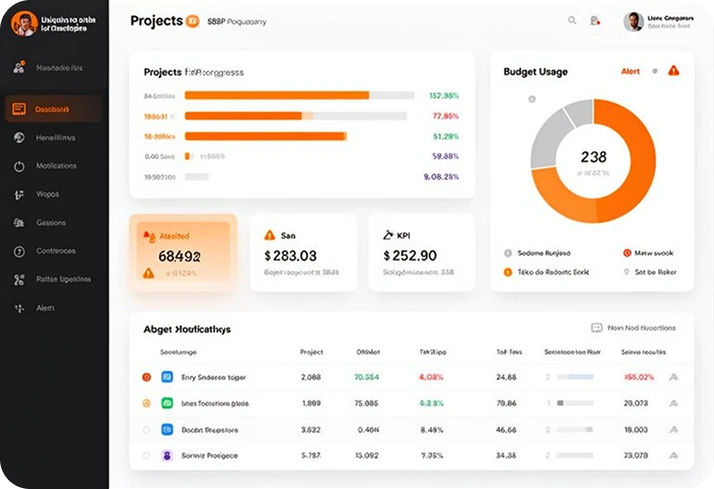Click the orange warning triangle in Budget Usage
The width and height of the screenshot is (714, 489).
tap(673, 71)
